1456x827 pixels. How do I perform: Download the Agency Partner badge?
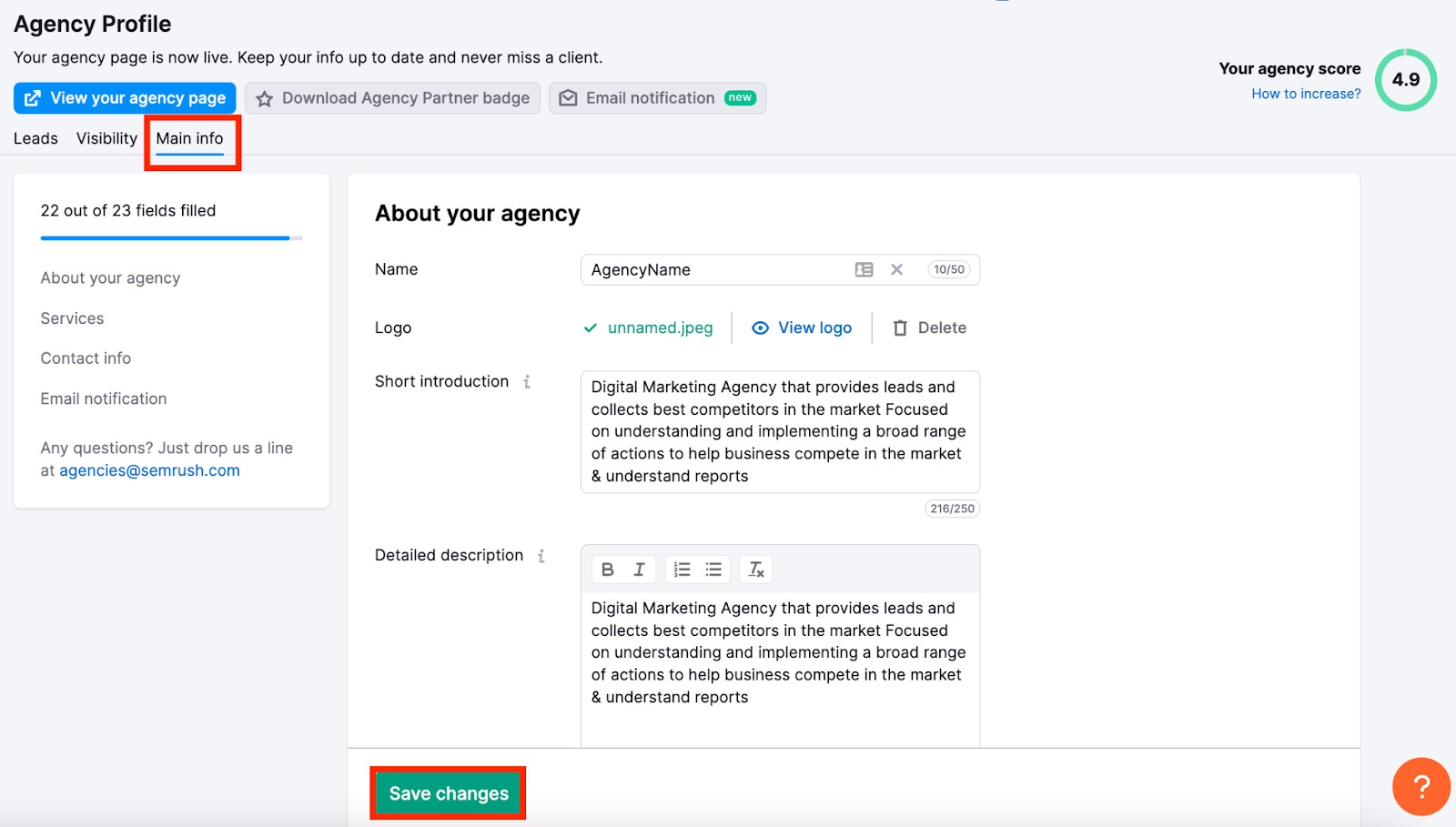(x=392, y=98)
